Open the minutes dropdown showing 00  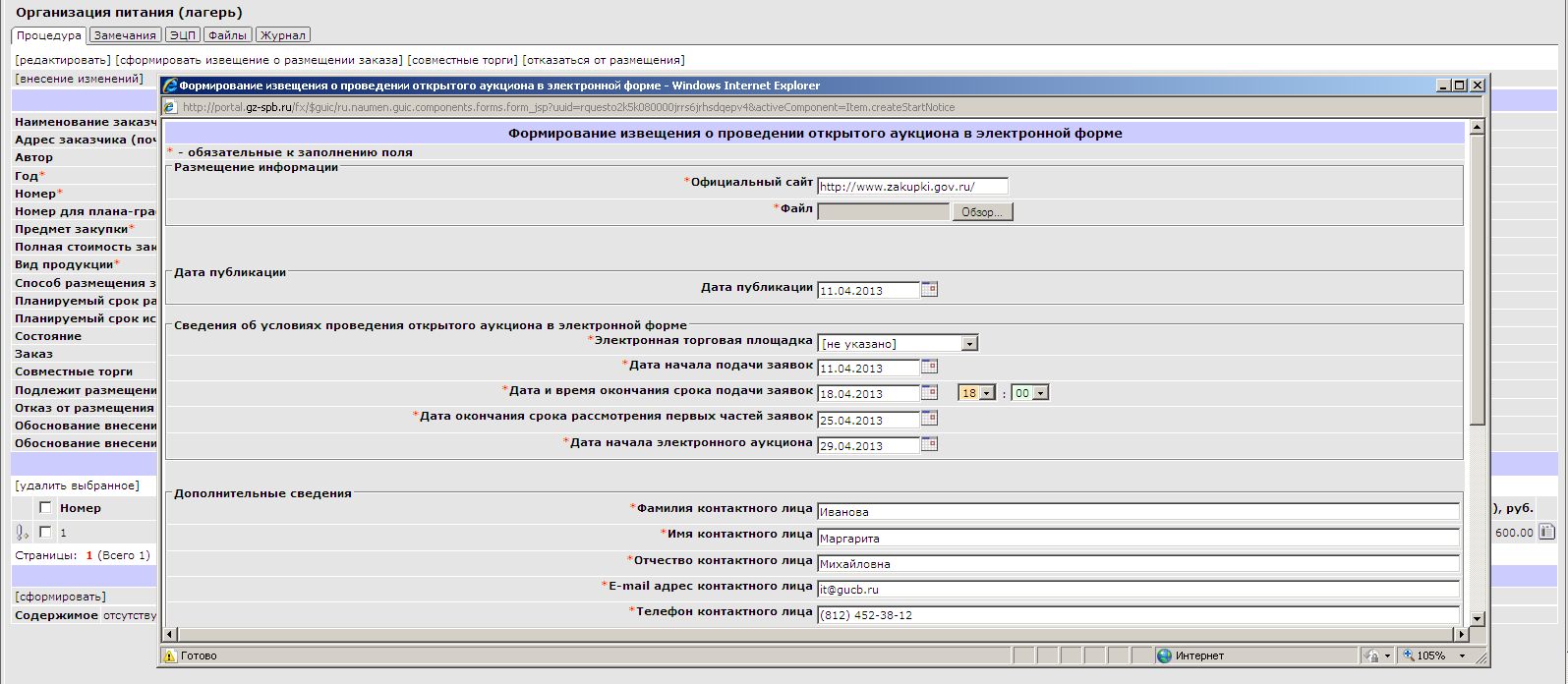click(1041, 393)
